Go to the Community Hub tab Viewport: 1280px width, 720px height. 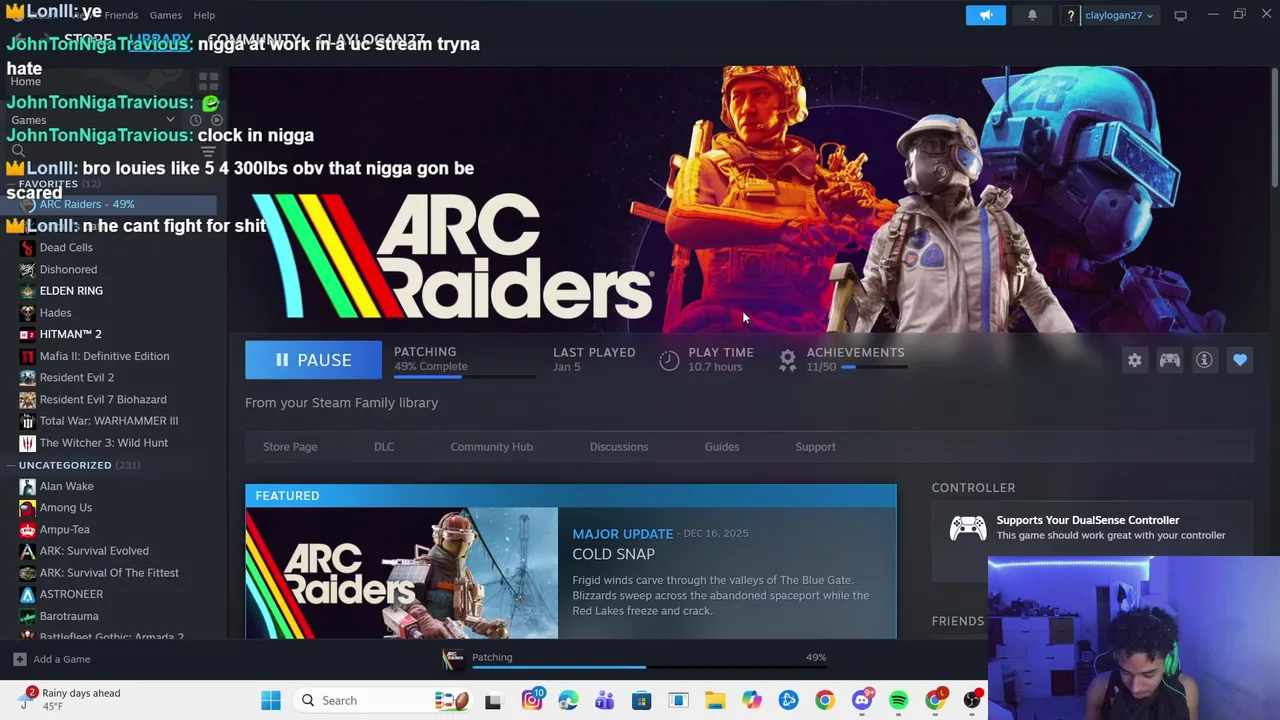491,447
